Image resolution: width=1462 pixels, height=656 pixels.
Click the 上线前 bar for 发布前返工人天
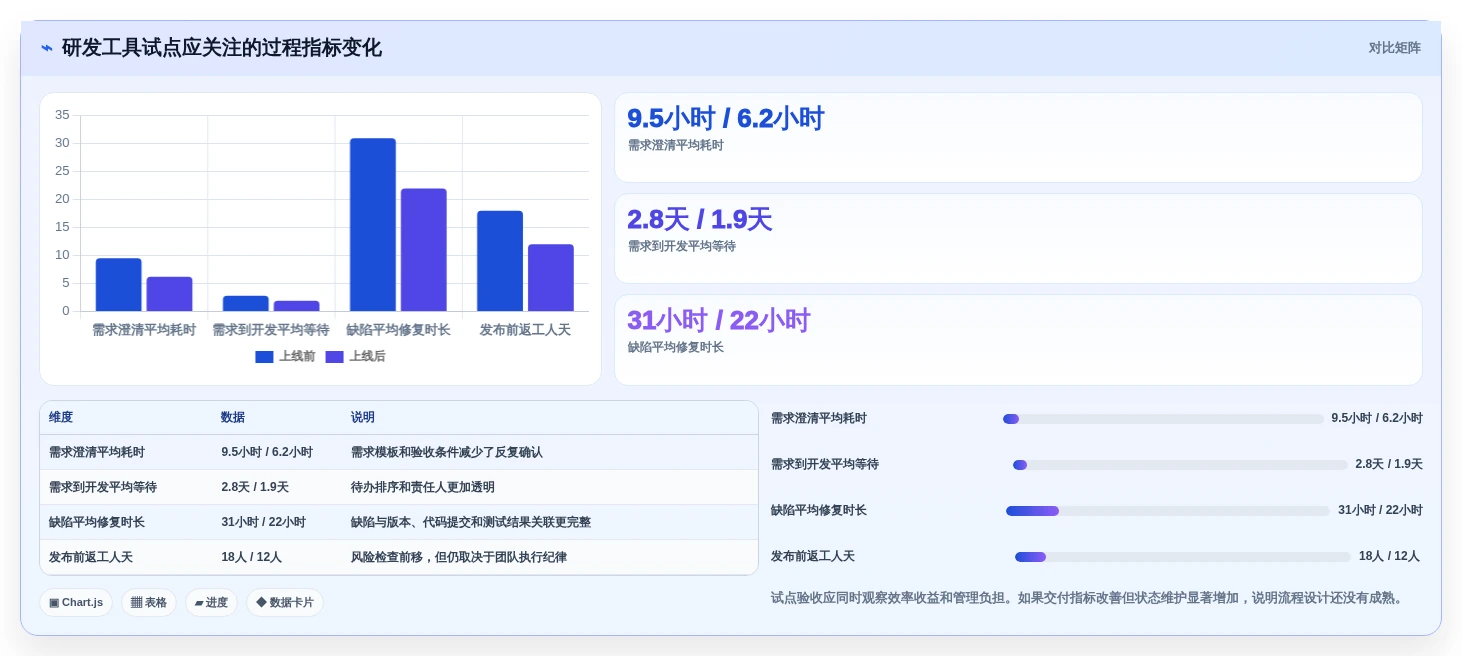[500, 261]
